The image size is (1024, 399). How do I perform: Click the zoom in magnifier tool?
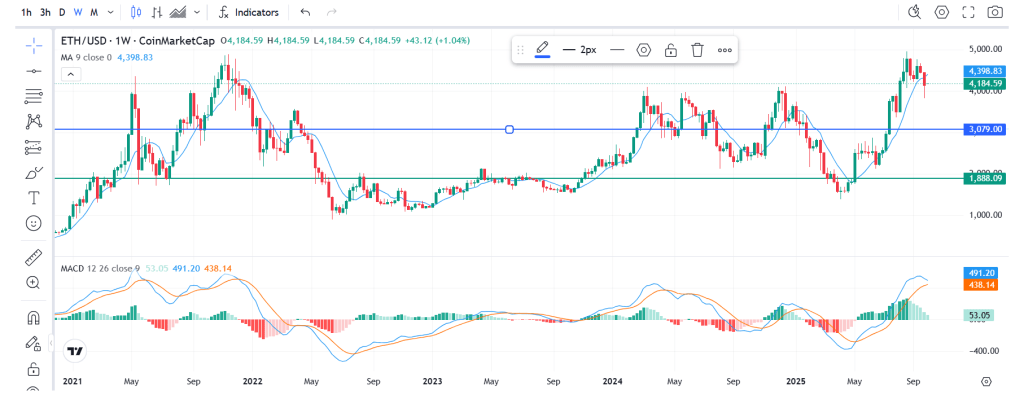tap(33, 283)
